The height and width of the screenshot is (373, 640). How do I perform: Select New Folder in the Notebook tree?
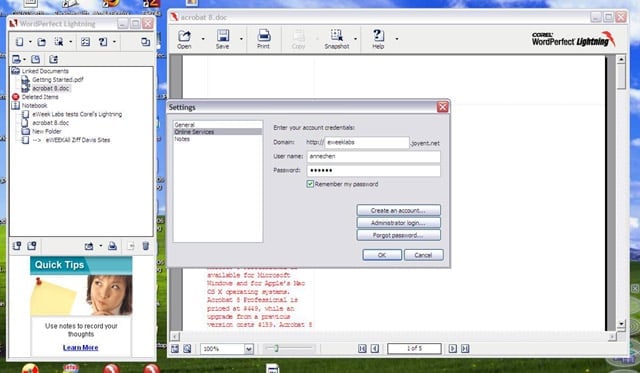47,131
